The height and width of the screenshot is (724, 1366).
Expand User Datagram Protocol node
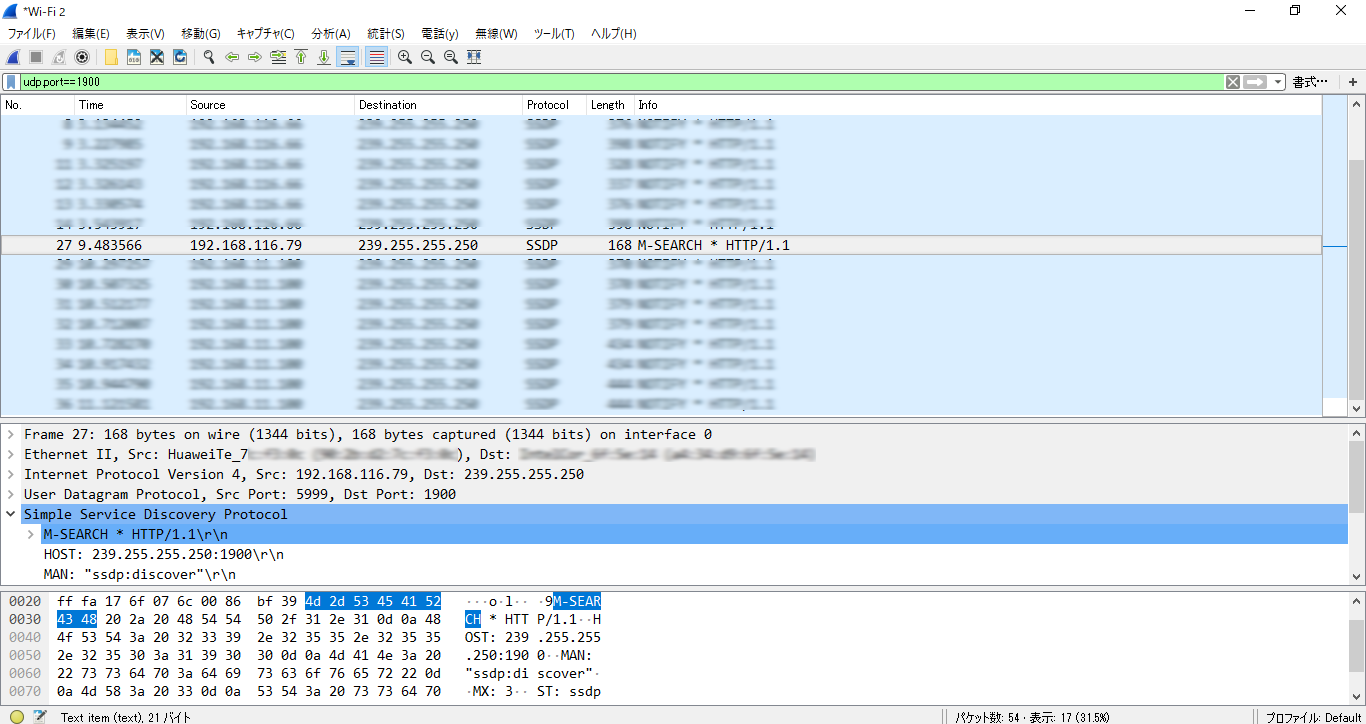pos(11,495)
